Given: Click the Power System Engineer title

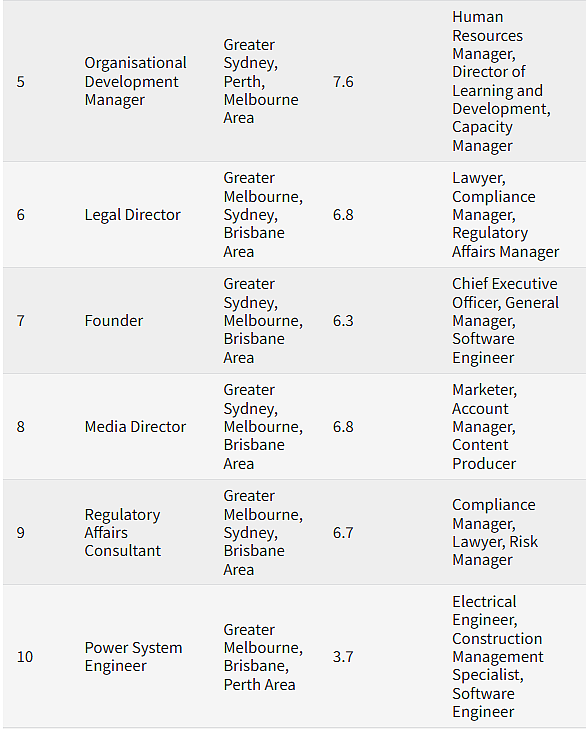Looking at the screenshot, I should click(x=133, y=656).
